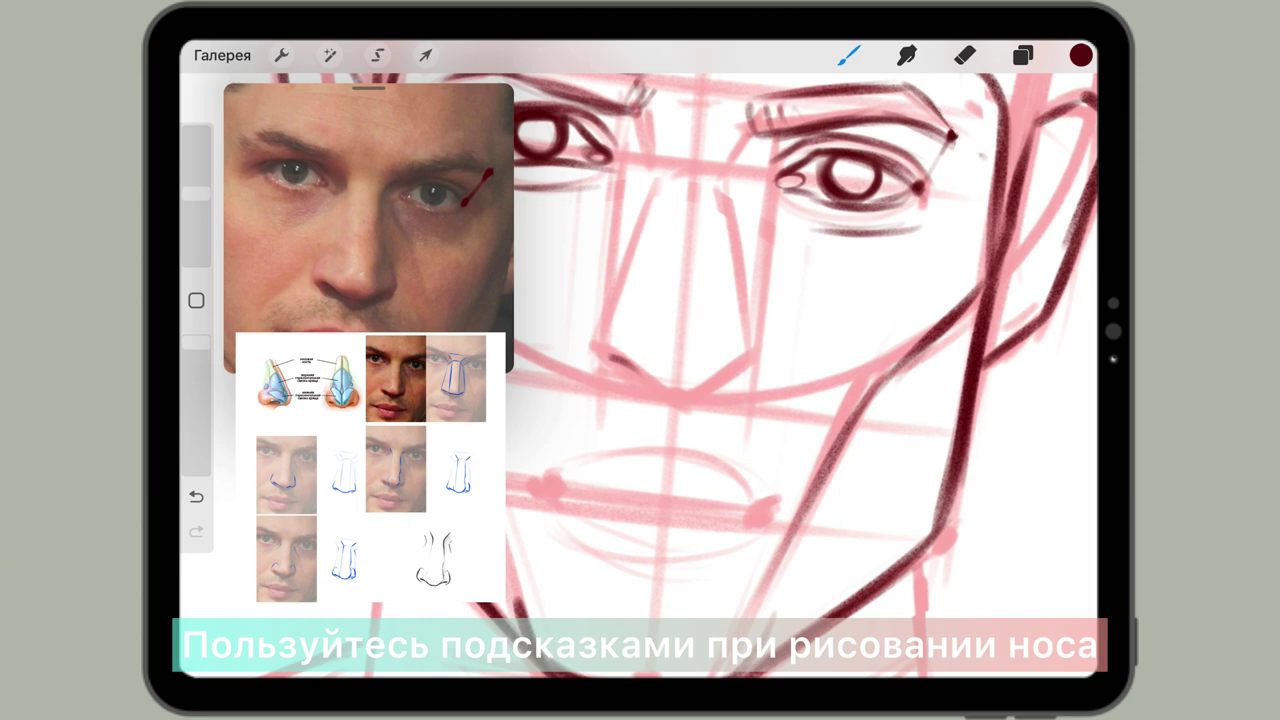This screenshot has height=720, width=1280.
Task: Activate the Transform arrow tool
Action: [x=426, y=56]
